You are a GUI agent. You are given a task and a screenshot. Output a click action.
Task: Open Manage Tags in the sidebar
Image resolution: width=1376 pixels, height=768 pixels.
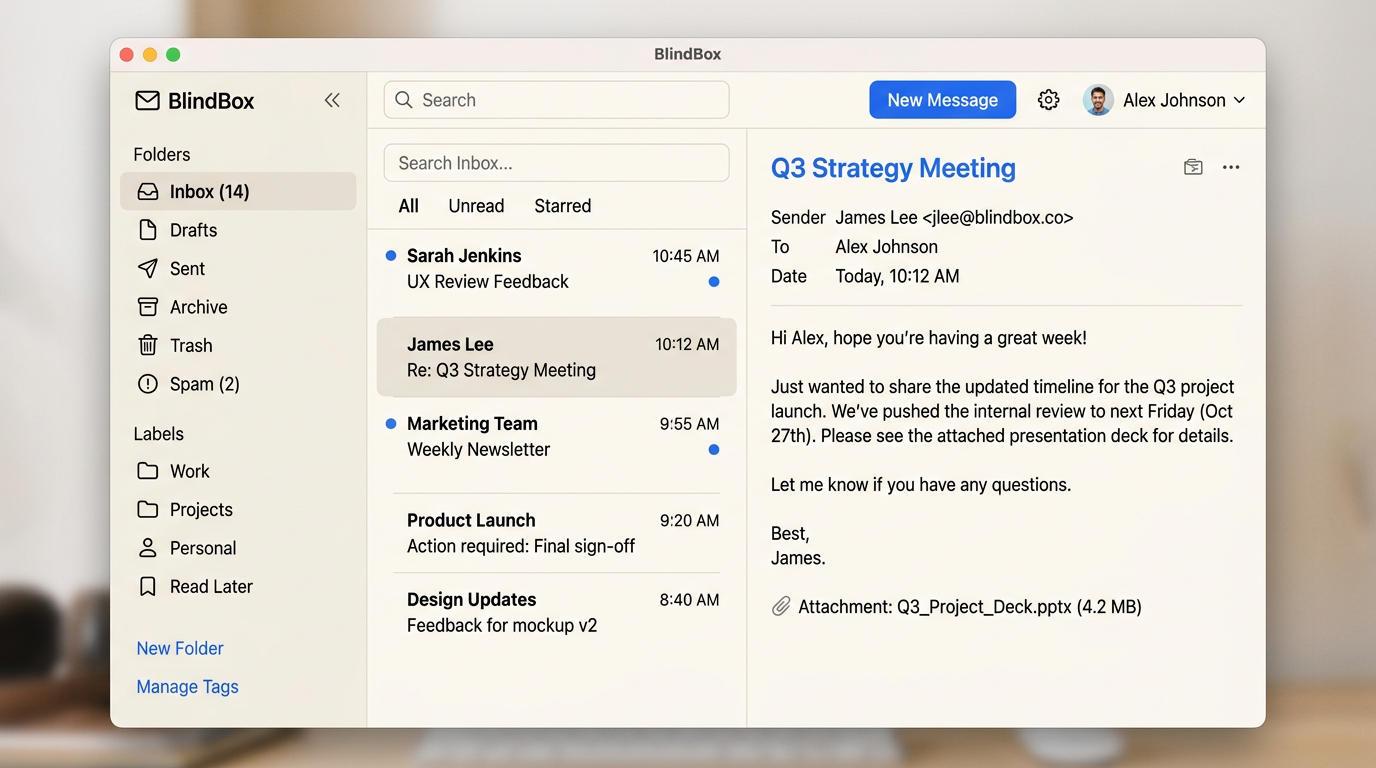coord(187,687)
